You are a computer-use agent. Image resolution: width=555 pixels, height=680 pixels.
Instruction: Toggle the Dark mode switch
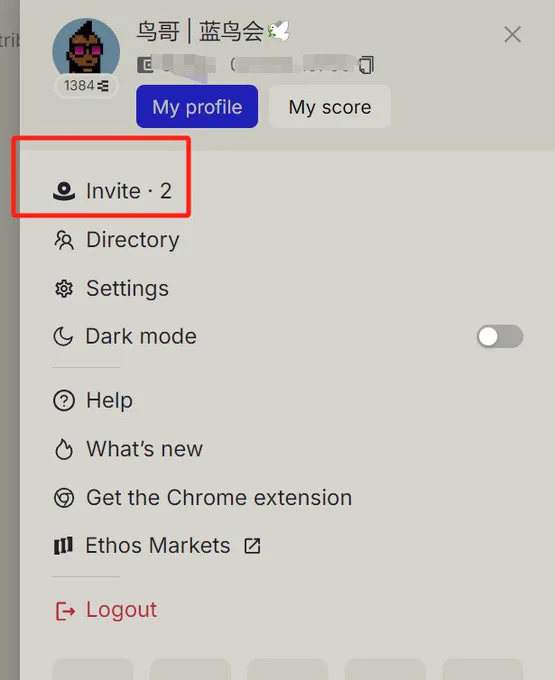[x=500, y=336]
